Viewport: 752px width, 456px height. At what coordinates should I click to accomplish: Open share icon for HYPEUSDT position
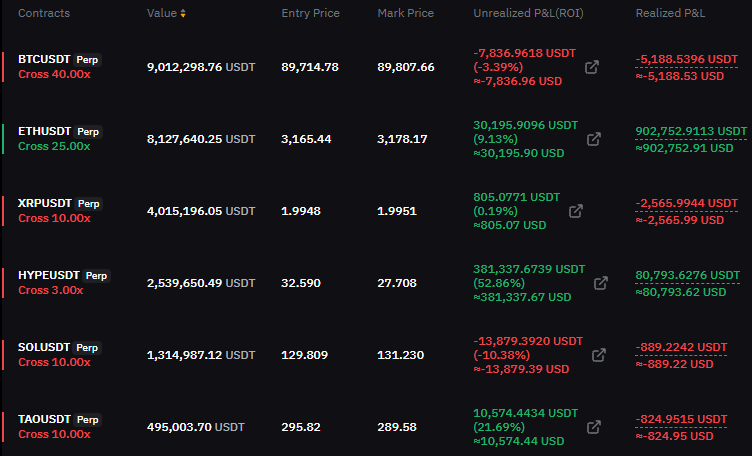[601, 283]
